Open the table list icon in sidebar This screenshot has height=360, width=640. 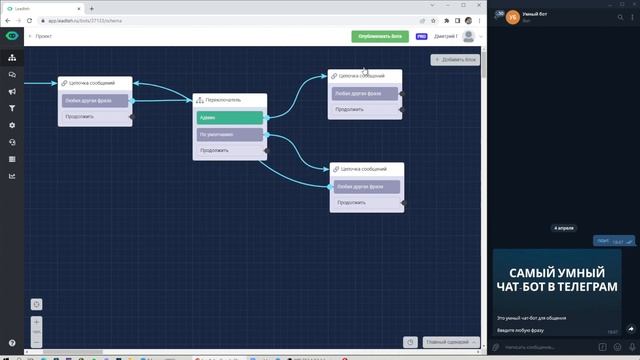[x=12, y=159]
